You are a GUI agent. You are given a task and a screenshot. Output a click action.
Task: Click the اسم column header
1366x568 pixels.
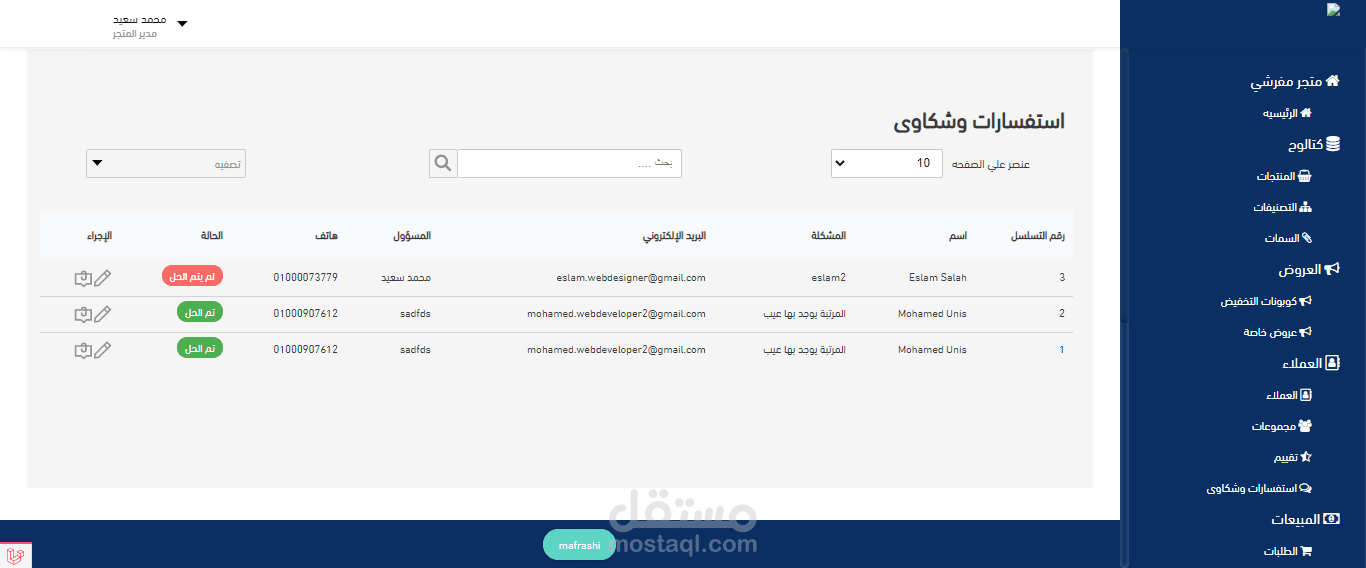coord(958,236)
